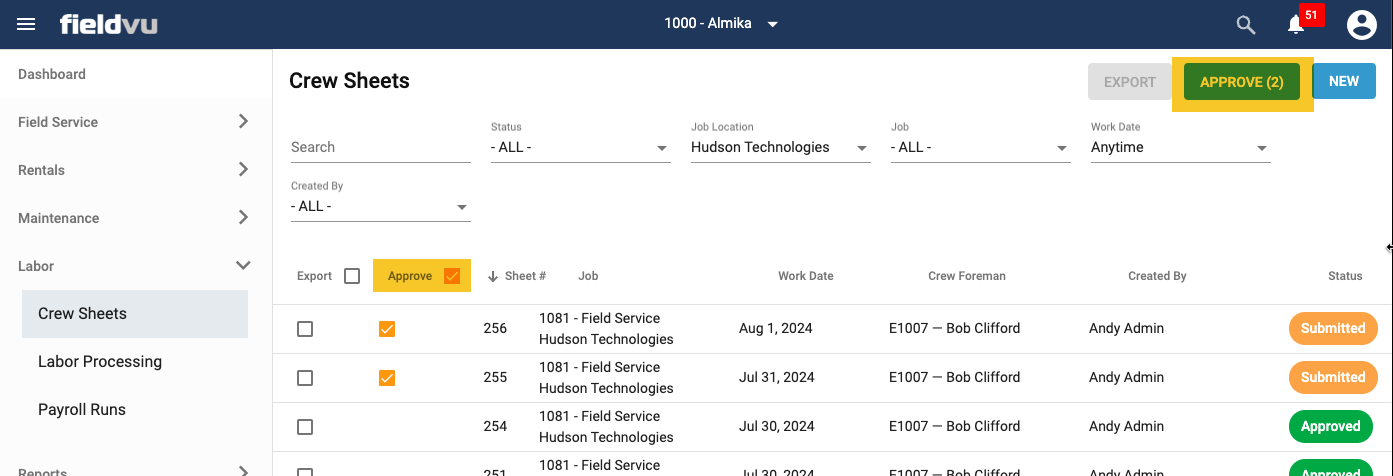Click job 1081 - Field Service in sheet 254 row
Screen dimensions: 1393x476
[600, 416]
